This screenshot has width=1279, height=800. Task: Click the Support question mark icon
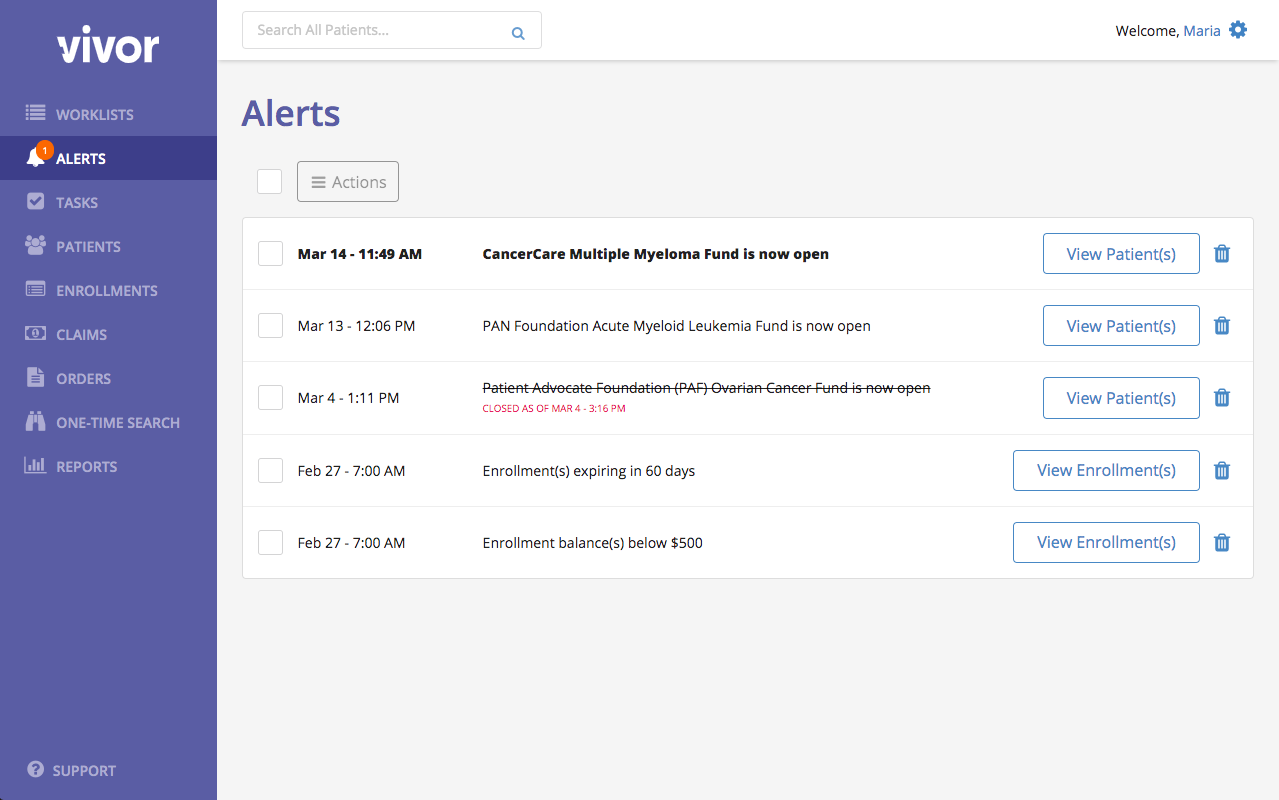(x=36, y=769)
